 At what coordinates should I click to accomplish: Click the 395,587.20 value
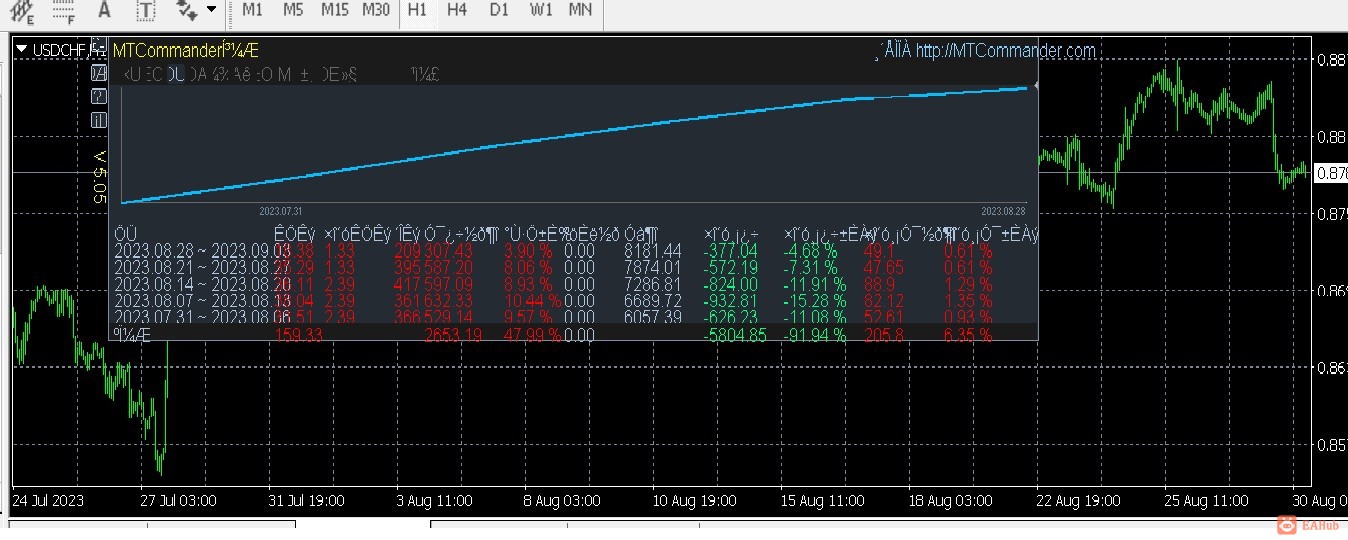pyautogui.click(x=434, y=268)
